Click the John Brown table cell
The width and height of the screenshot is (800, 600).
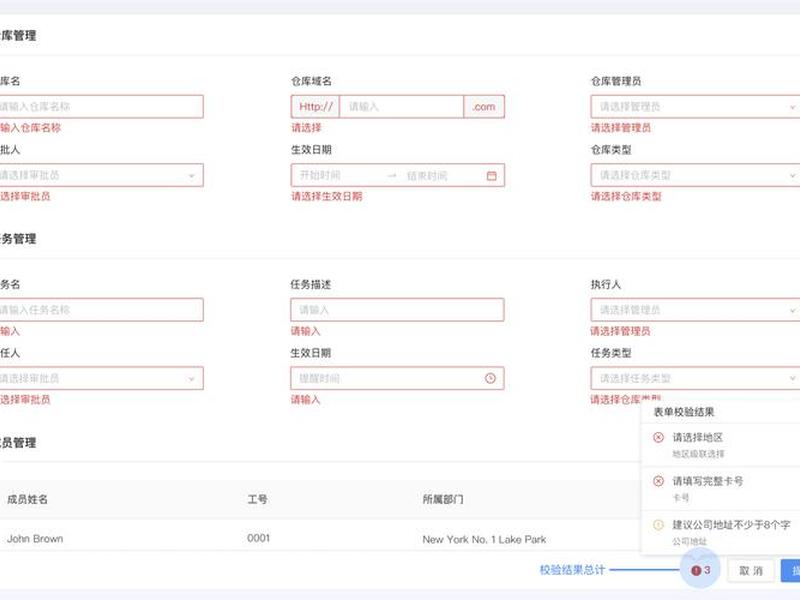35,539
